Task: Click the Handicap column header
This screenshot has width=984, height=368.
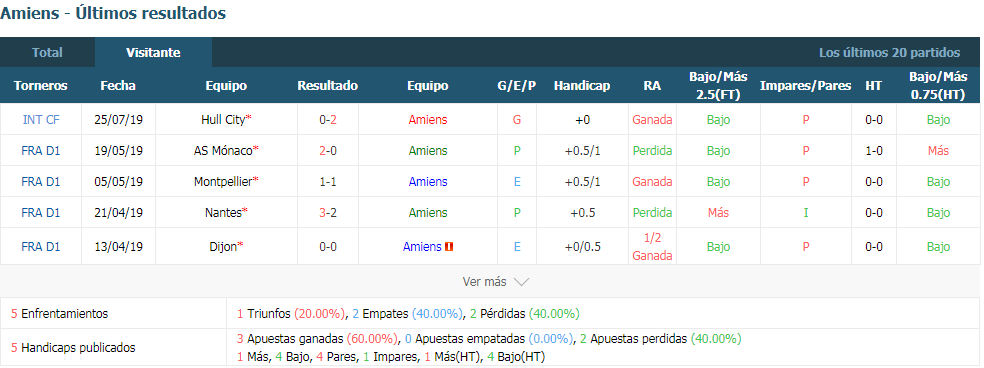Action: coord(582,86)
